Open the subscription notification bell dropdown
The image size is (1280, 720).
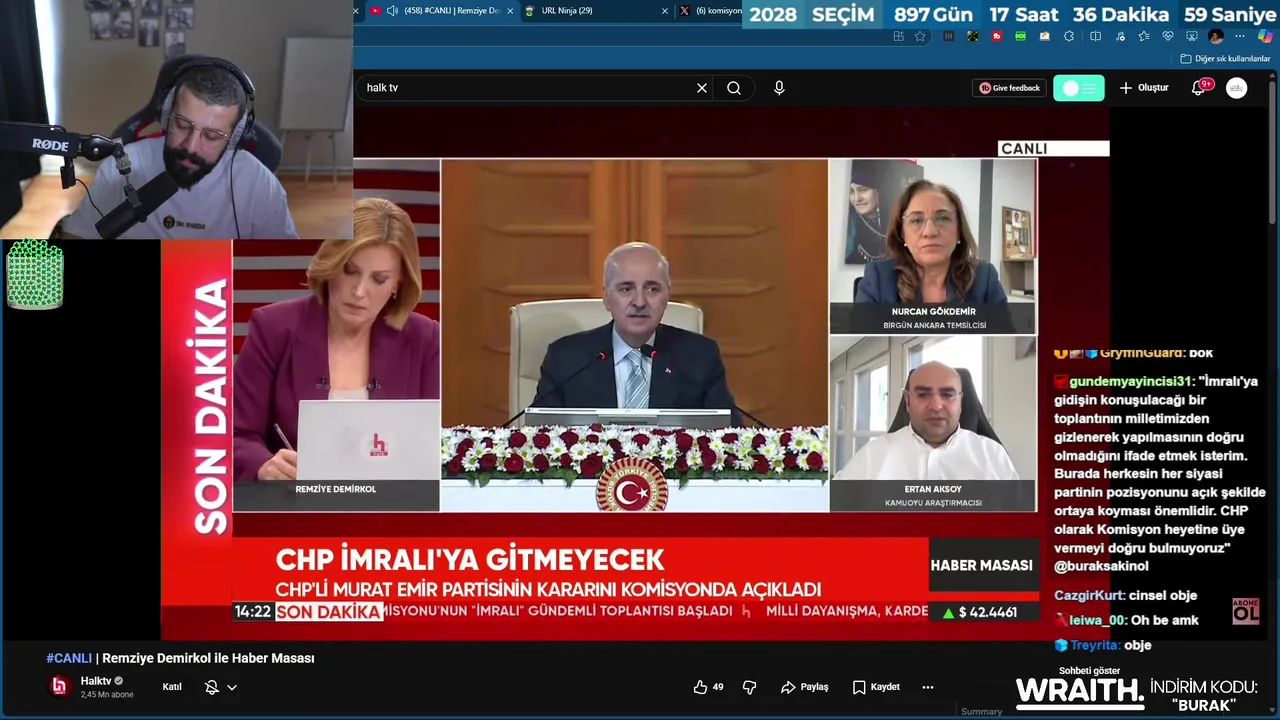(x=221, y=687)
